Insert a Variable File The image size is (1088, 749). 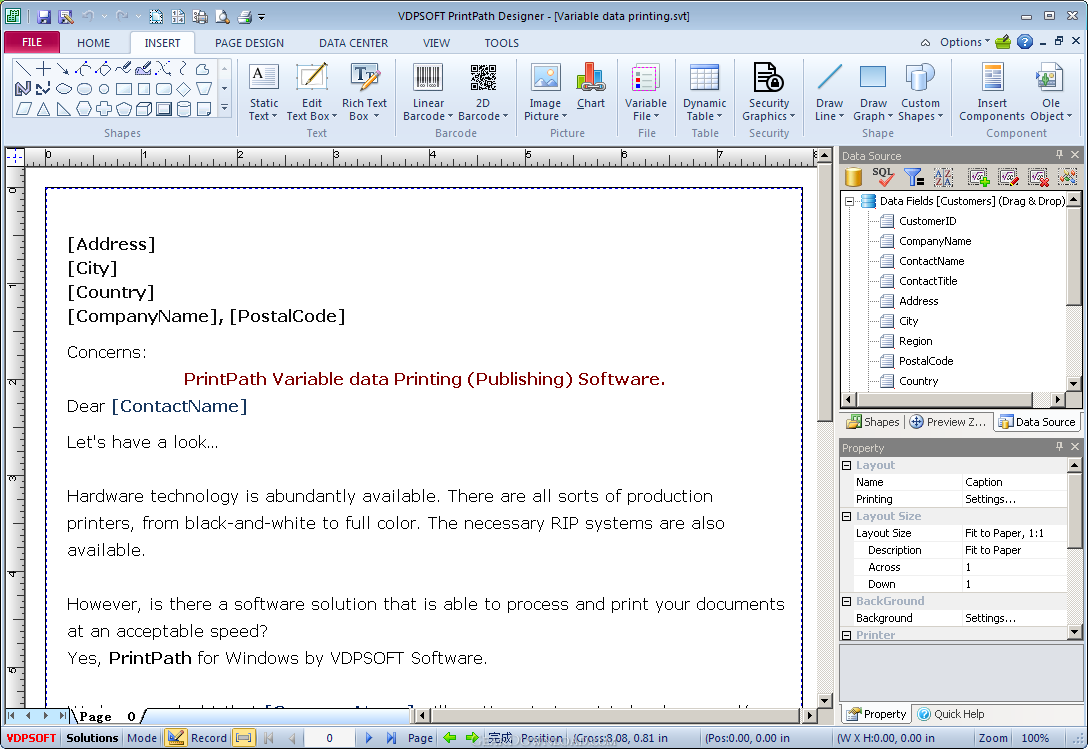coord(645,92)
